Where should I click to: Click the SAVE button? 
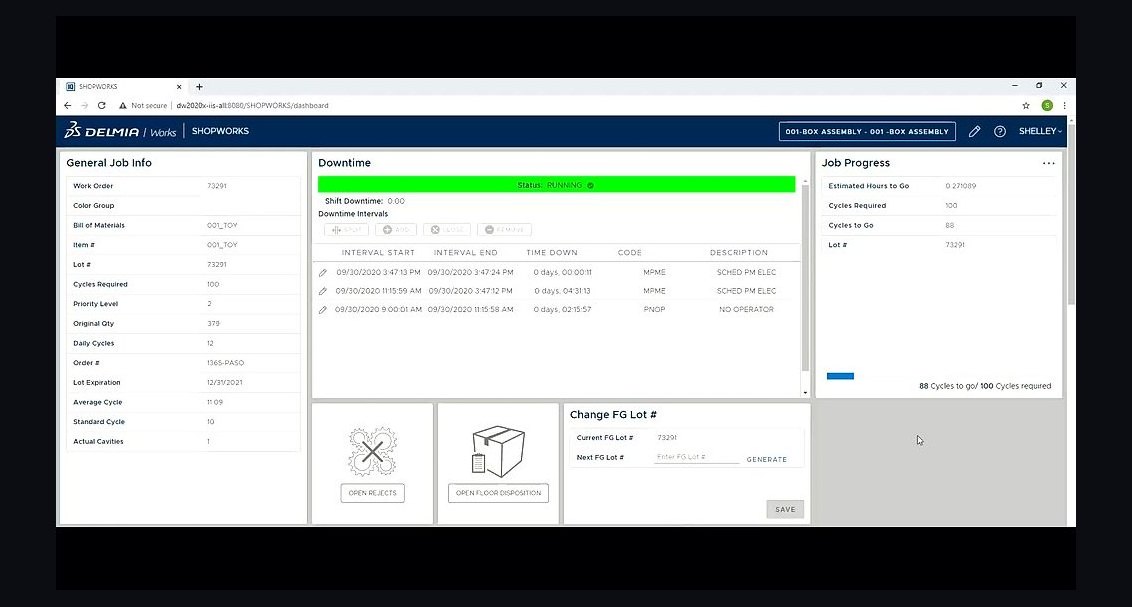pos(785,510)
